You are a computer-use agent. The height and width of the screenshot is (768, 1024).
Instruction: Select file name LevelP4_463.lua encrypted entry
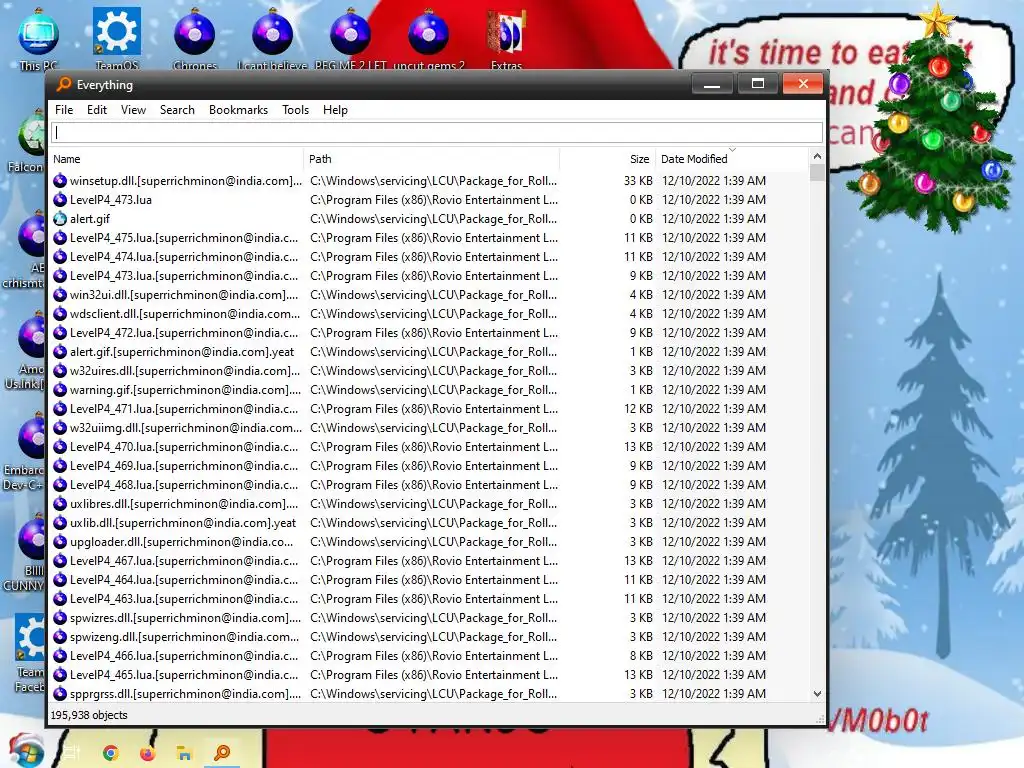coord(184,599)
